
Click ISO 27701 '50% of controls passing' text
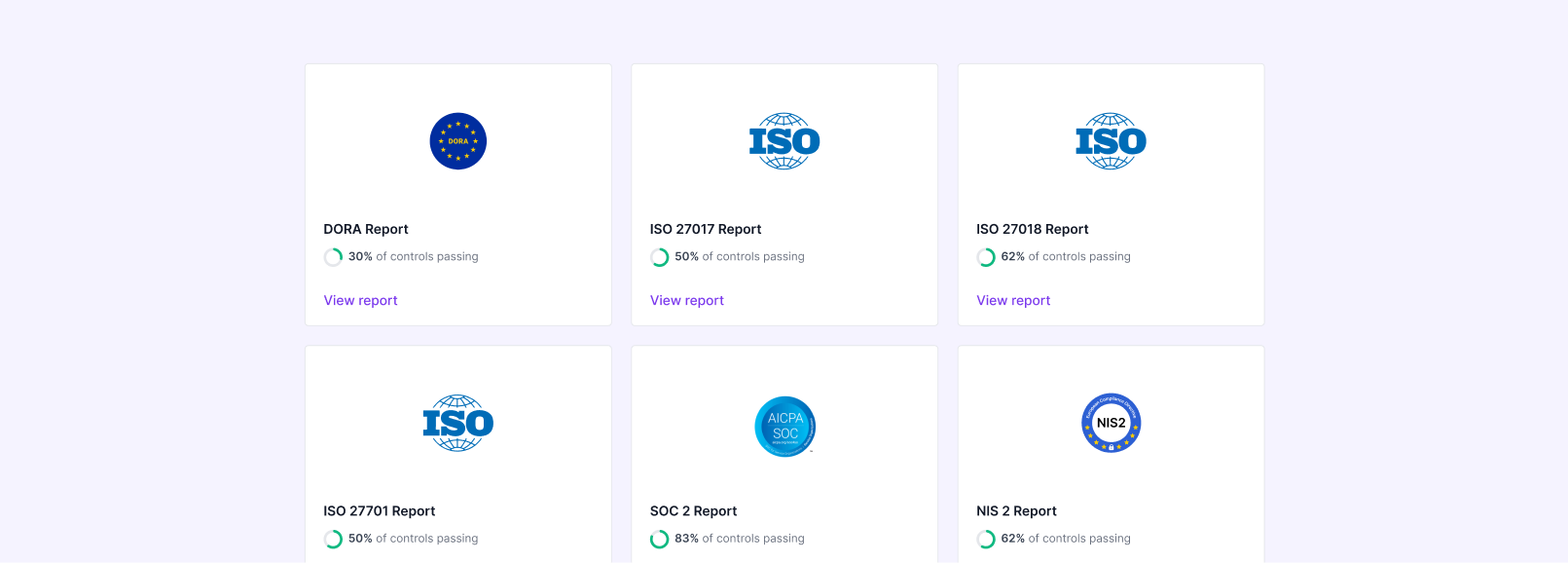(414, 538)
